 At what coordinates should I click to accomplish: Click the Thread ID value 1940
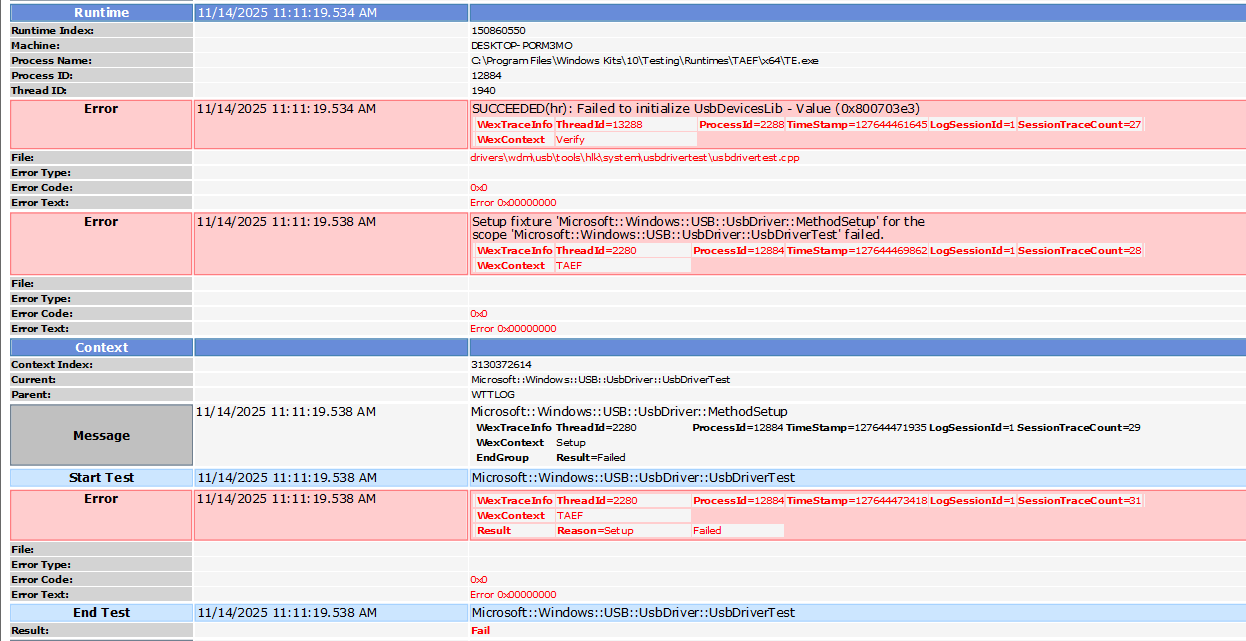pos(483,91)
